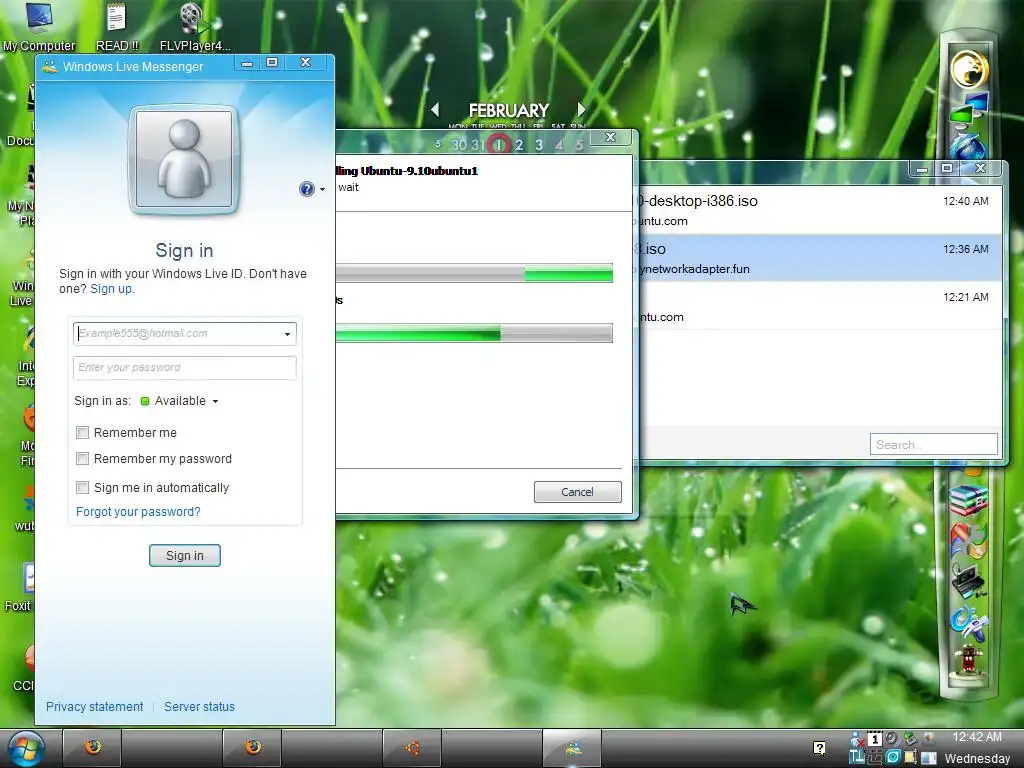Click the circled day 1 in the calendar
Image resolution: width=1024 pixels, height=768 pixels.
pyautogui.click(x=499, y=144)
